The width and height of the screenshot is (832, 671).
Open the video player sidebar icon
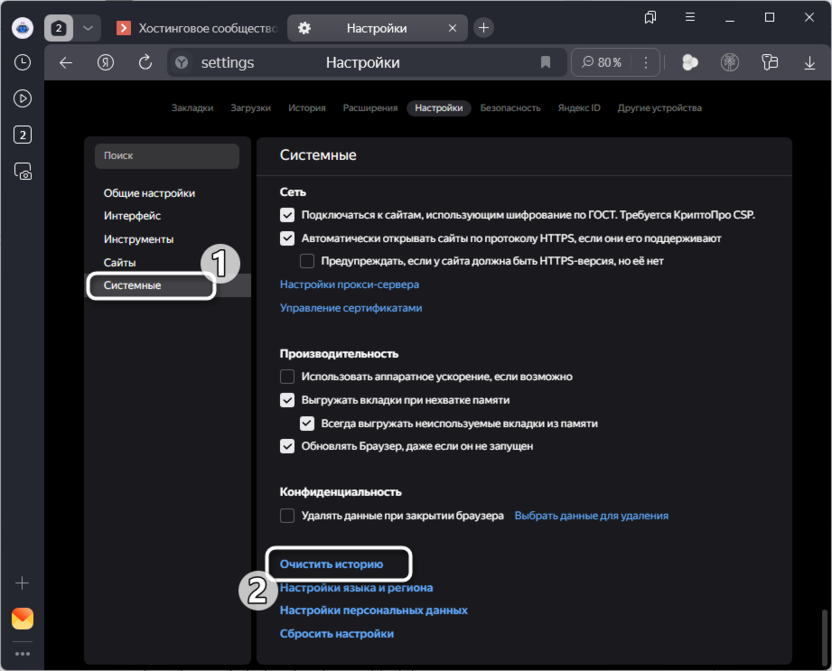22,99
